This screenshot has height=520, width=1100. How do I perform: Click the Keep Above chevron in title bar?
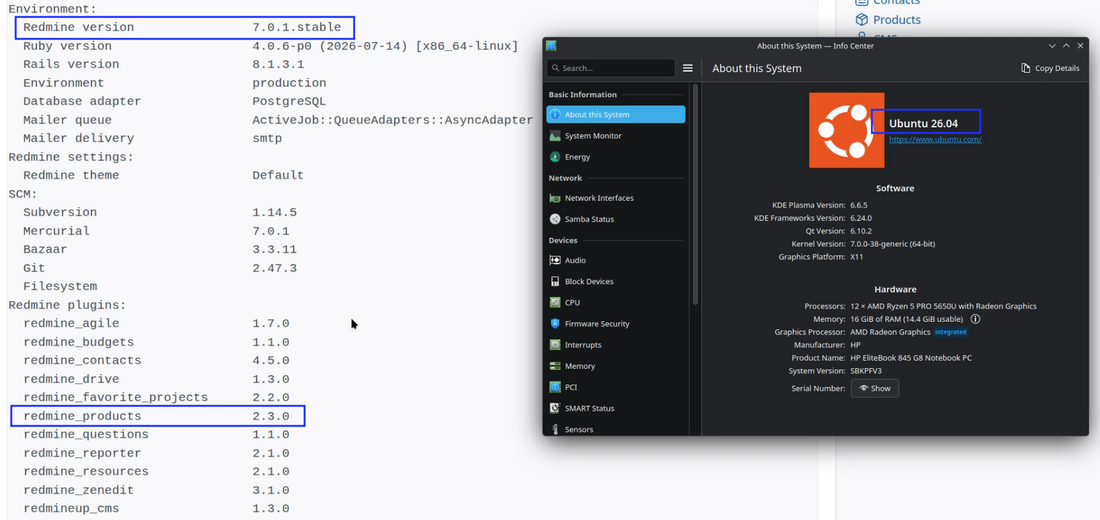(1066, 46)
